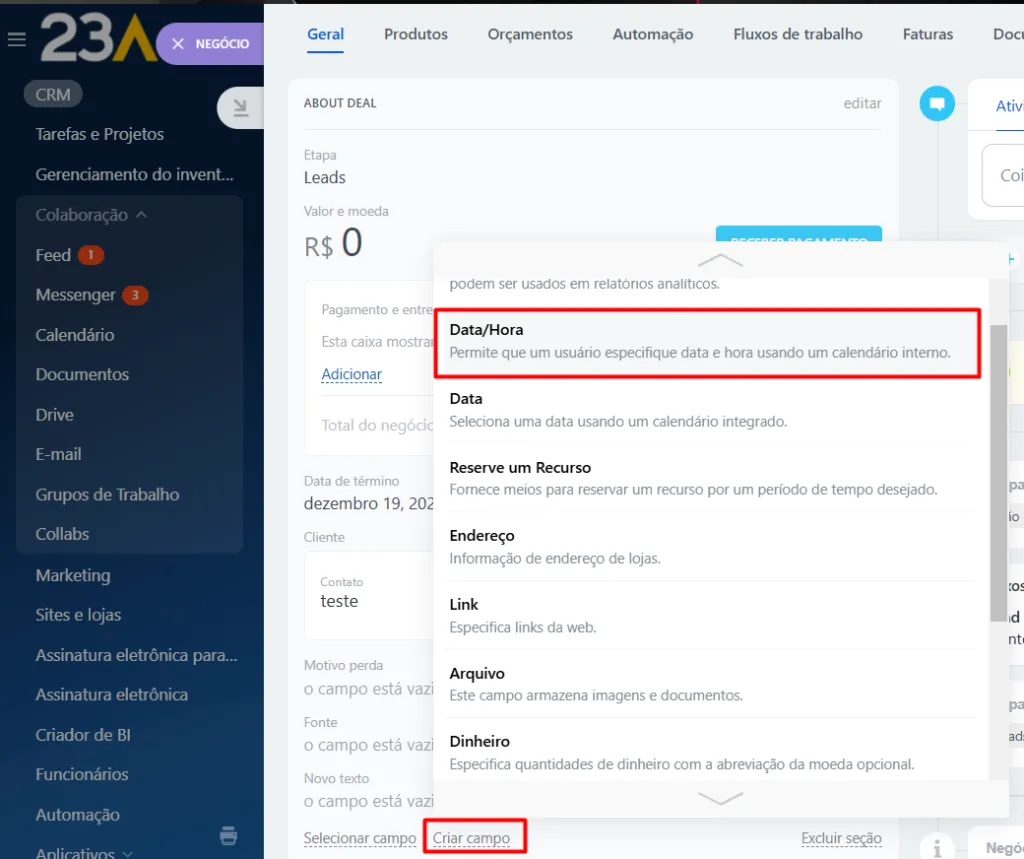Switch to the Produtos tab
Viewport: 1024px width, 859px height.
(415, 34)
